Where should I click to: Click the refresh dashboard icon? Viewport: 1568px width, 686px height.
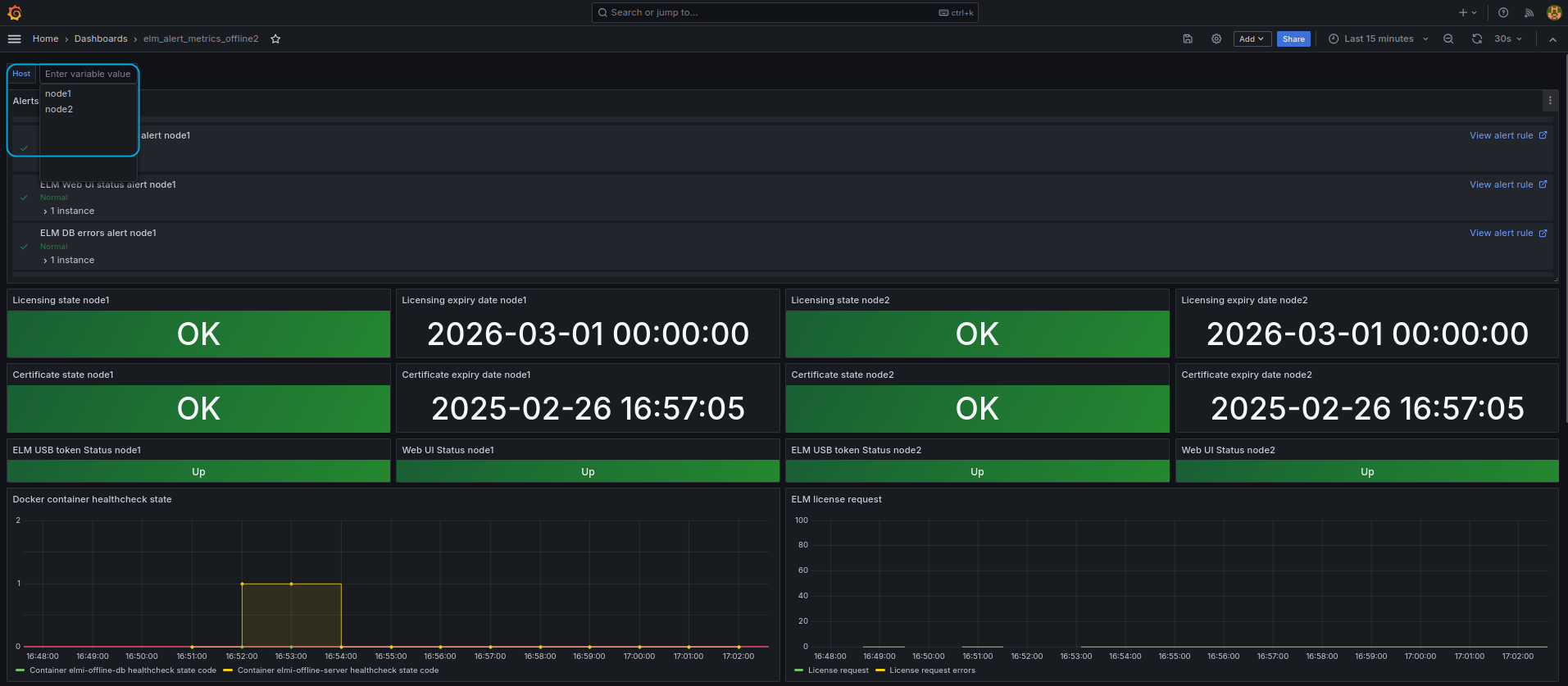(x=1477, y=39)
